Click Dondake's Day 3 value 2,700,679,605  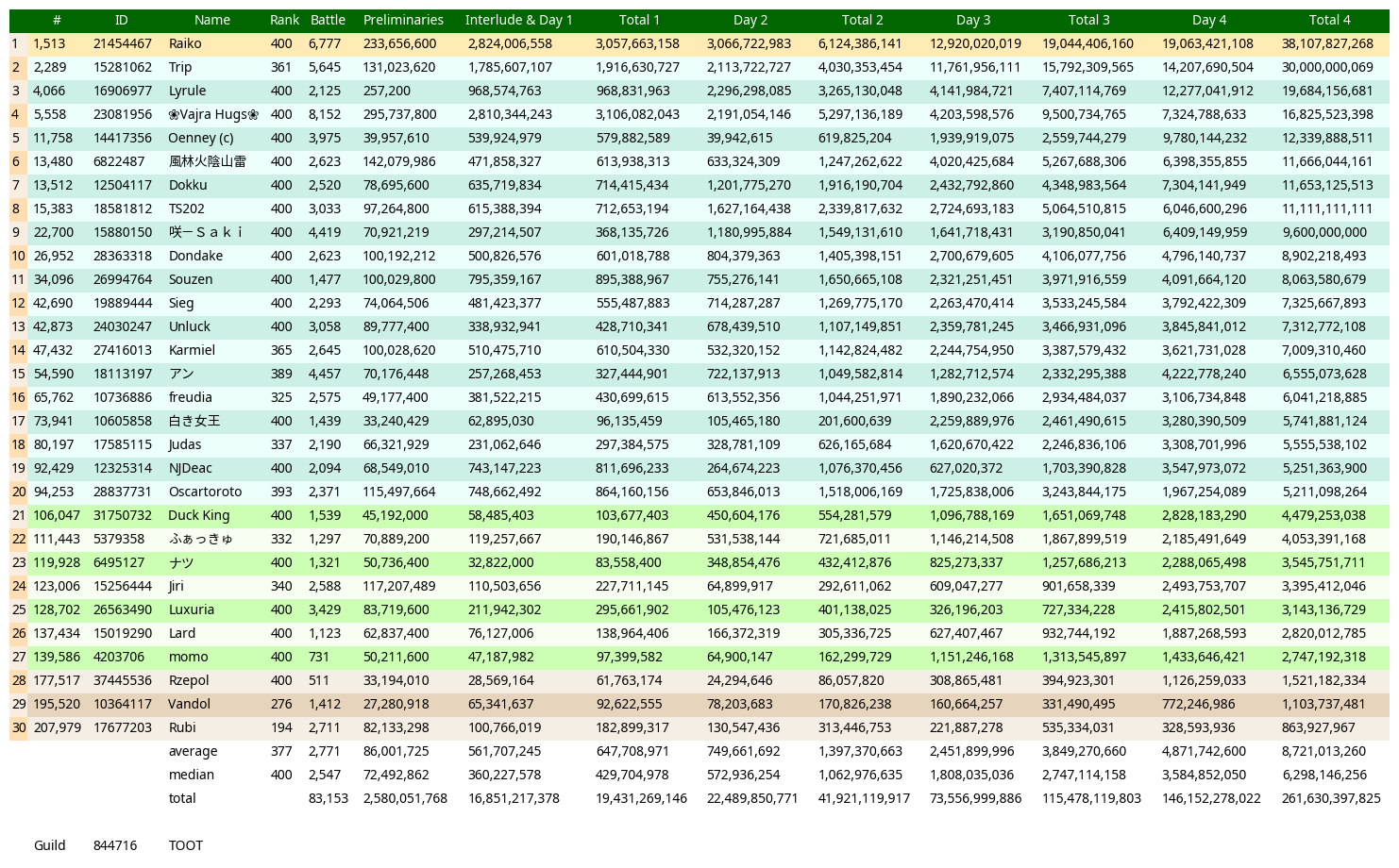pyautogui.click(x=971, y=256)
